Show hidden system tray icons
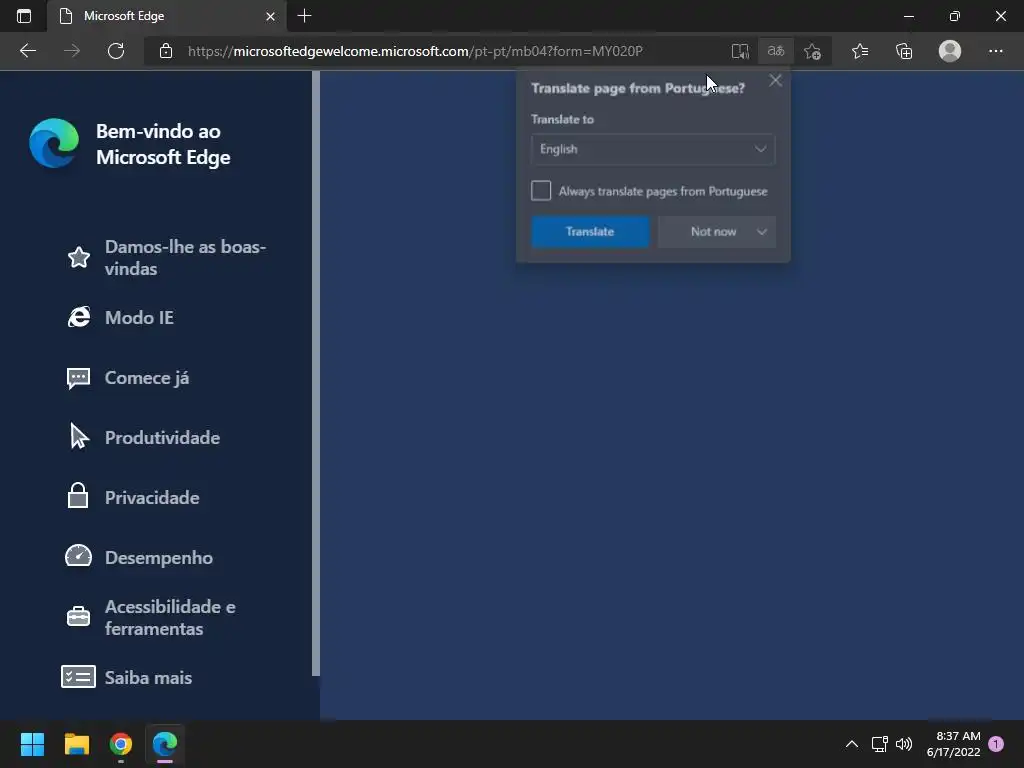This screenshot has width=1024, height=768. pyautogui.click(x=852, y=744)
